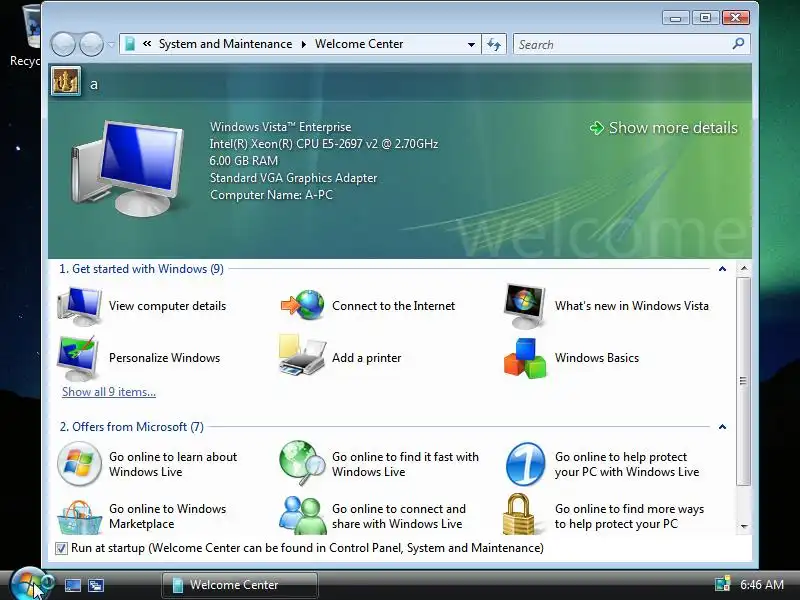
Task: Click Switch between windows quick launch icon
Action: click(x=96, y=585)
